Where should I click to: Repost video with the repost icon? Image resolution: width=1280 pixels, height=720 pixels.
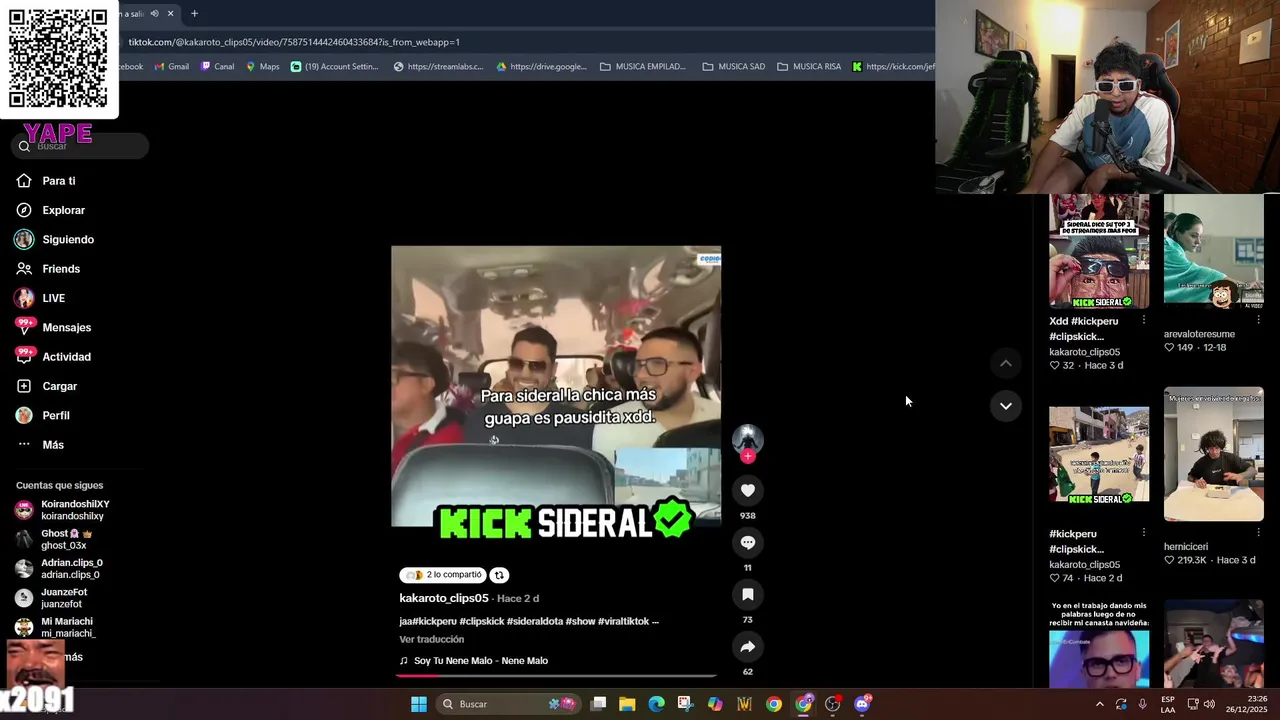coord(499,575)
